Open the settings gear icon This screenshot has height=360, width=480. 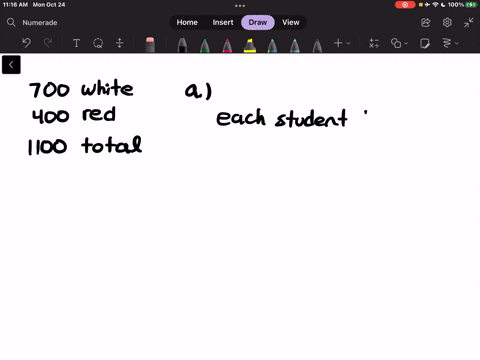(x=447, y=22)
